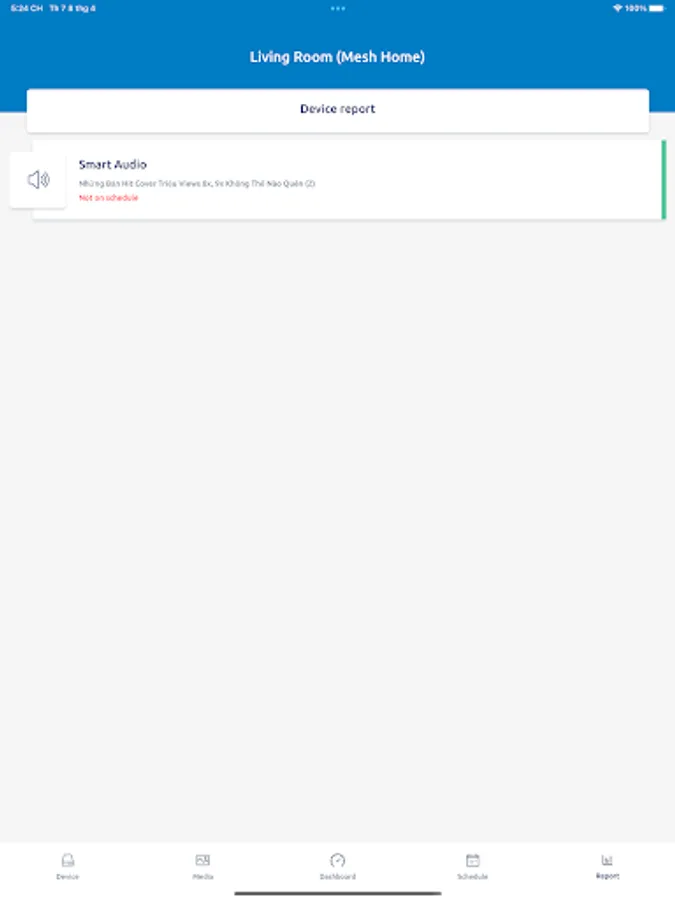Screen dimensions: 675x900
Task: Open the Media picture icon
Action: pyautogui.click(x=203, y=860)
